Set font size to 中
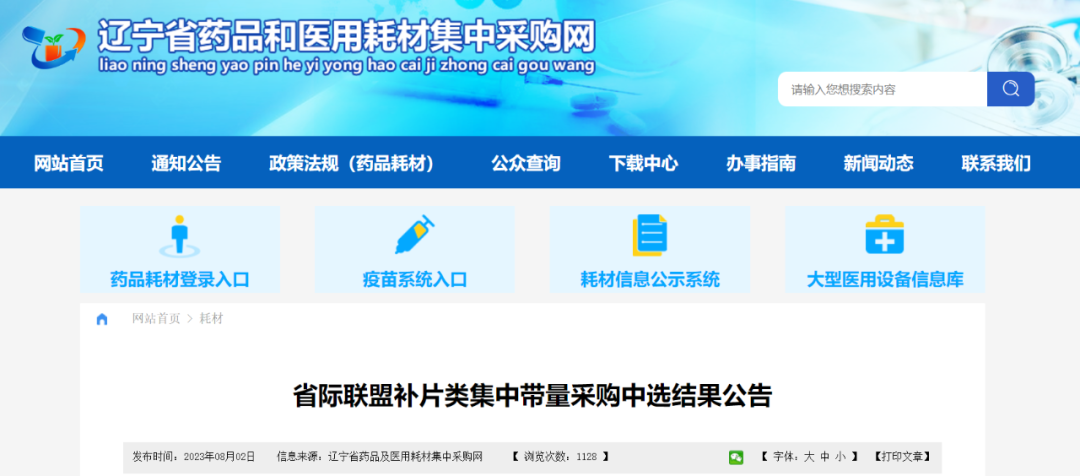 [x=824, y=457]
